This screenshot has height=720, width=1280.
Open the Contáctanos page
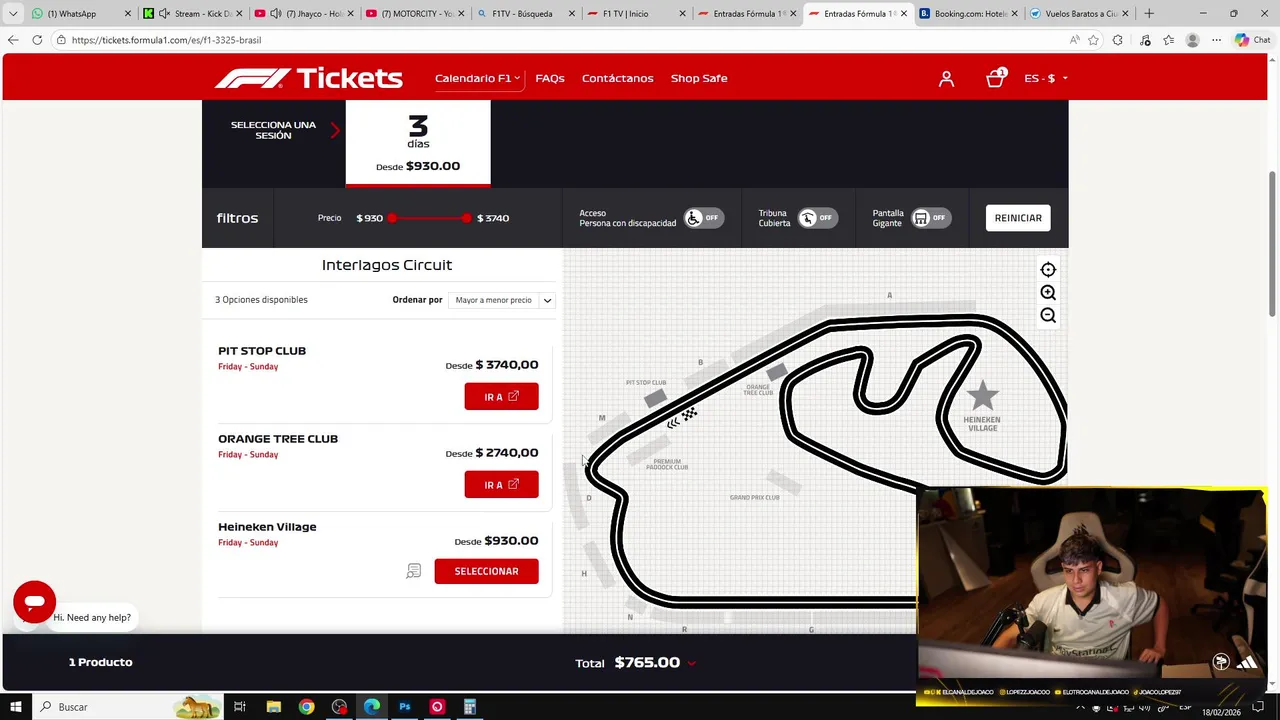point(618,78)
